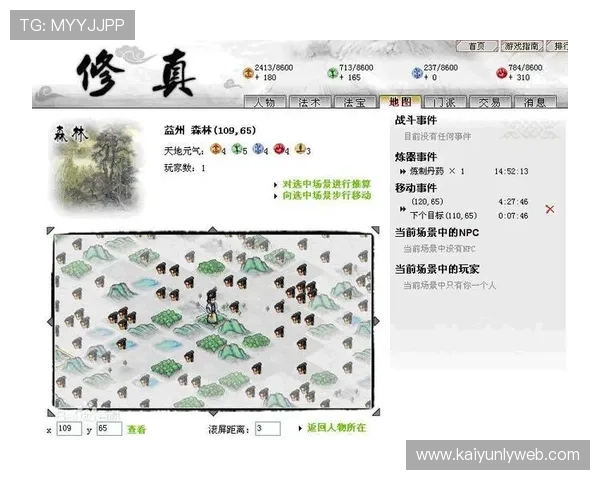Click the gold element icon showing 2413/8600
The width and height of the screenshot is (600, 480).
click(248, 72)
